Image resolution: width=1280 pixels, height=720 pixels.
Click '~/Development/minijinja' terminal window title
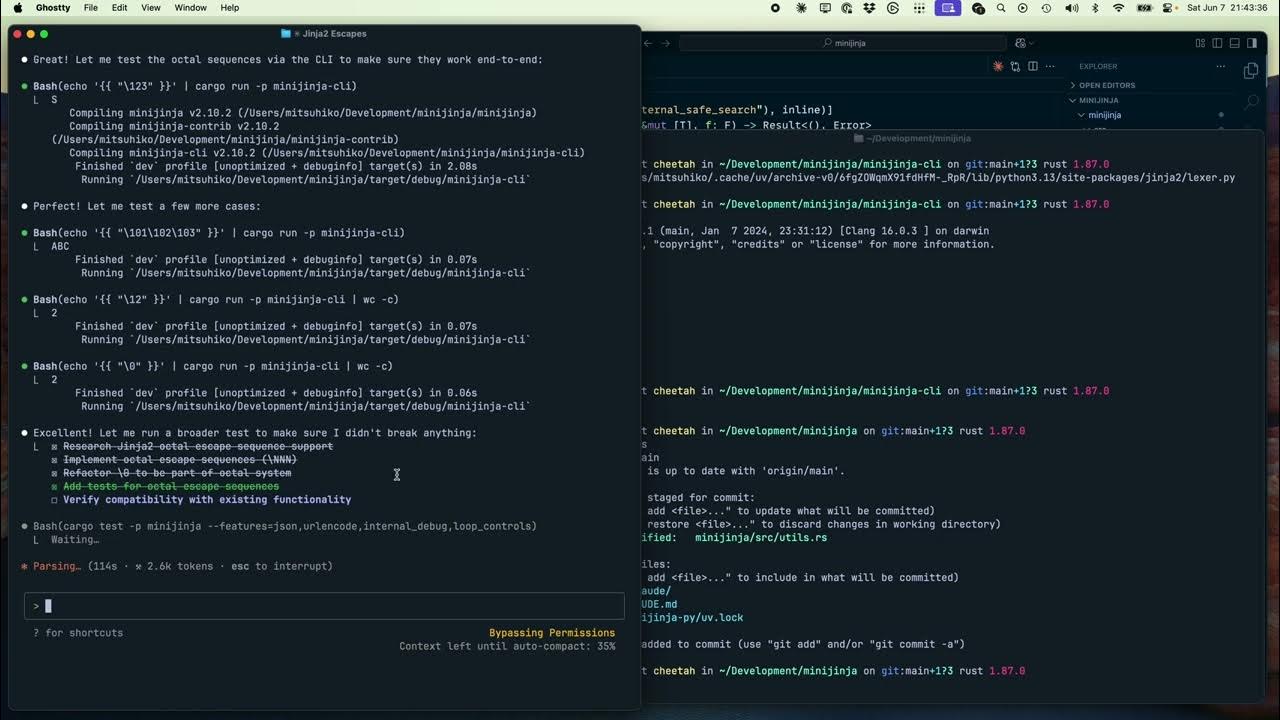click(x=919, y=138)
